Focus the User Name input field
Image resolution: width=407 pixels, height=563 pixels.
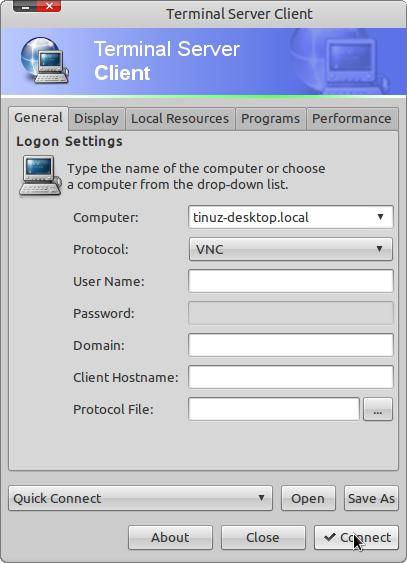291,281
